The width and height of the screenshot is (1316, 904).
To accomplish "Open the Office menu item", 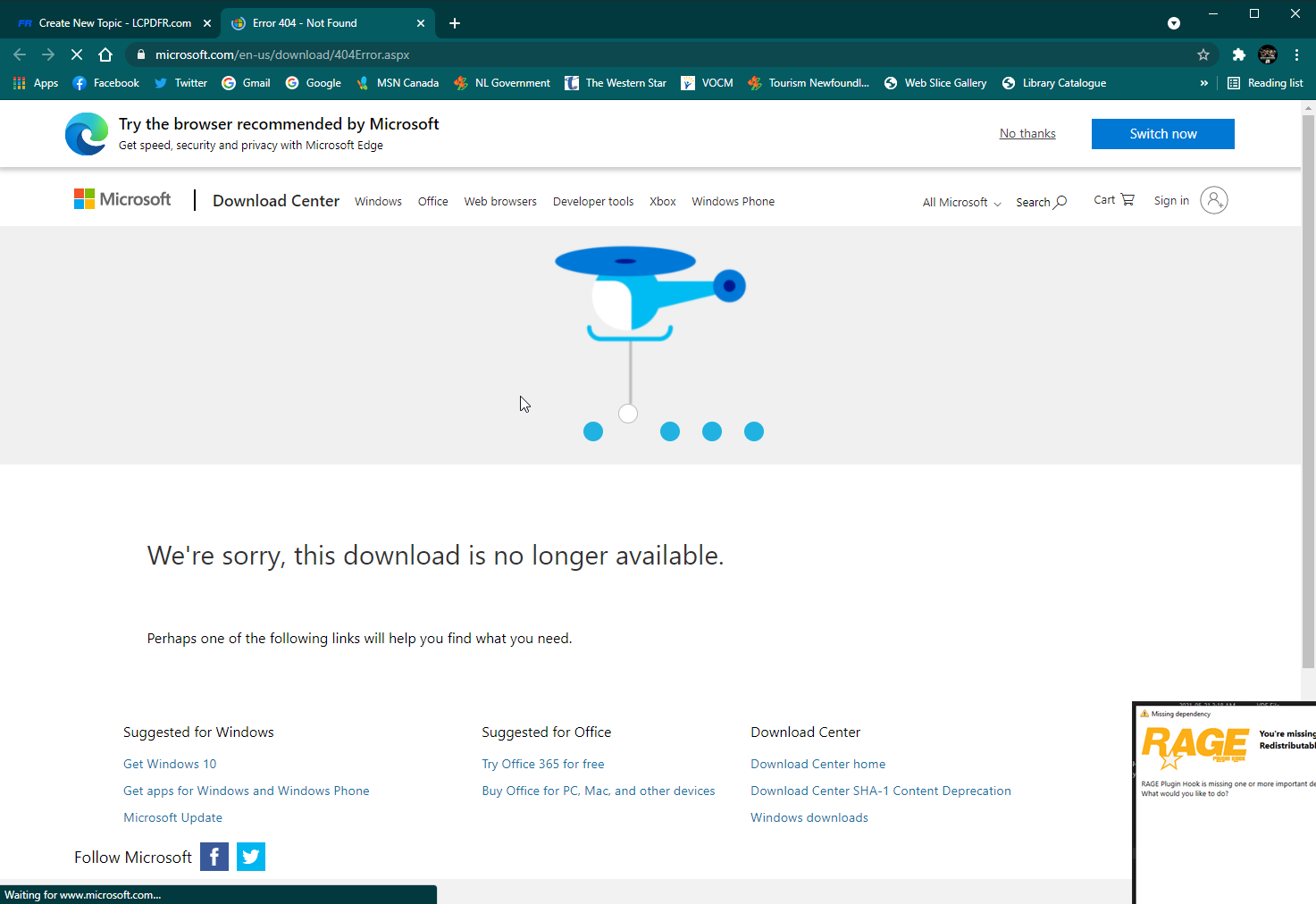I will [433, 202].
